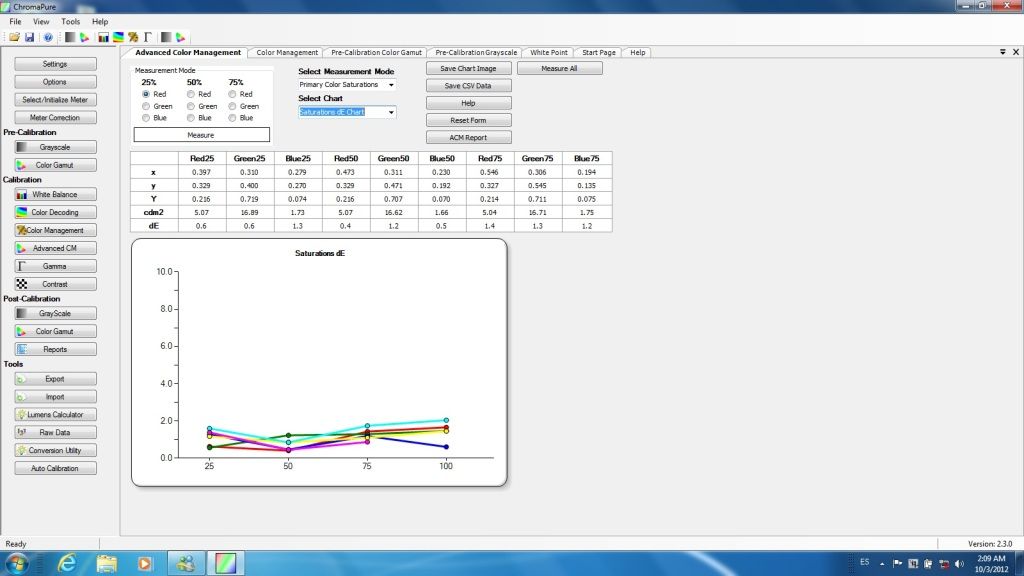1024x576 pixels.
Task: Click the Measure All button
Action: [x=560, y=69]
